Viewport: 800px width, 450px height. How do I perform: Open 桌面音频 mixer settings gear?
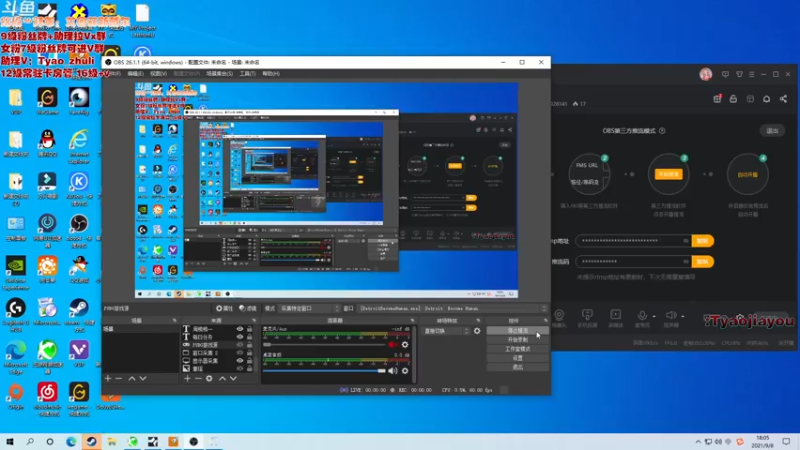point(405,371)
